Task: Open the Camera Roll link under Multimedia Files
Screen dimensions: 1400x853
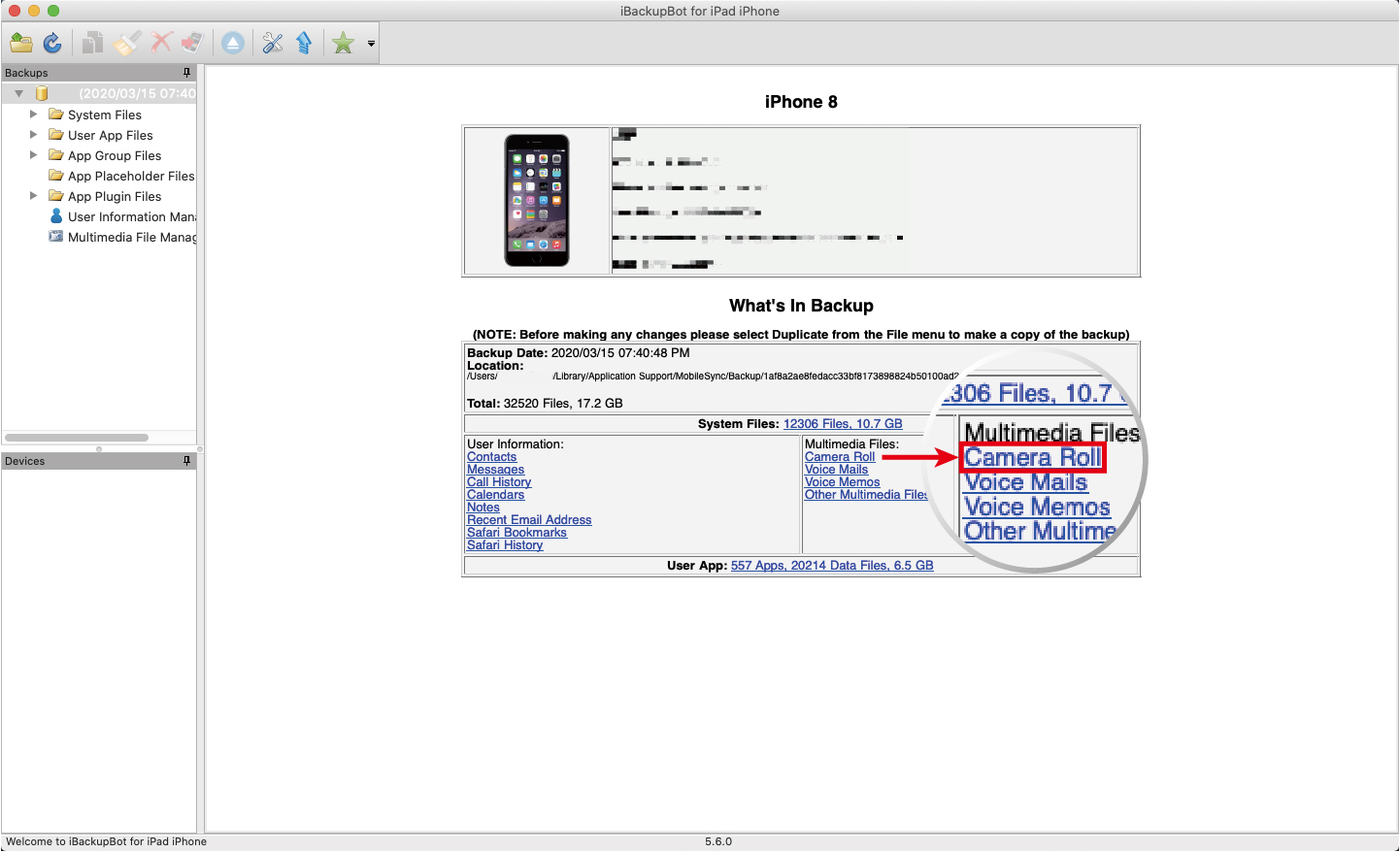Action: [840, 457]
